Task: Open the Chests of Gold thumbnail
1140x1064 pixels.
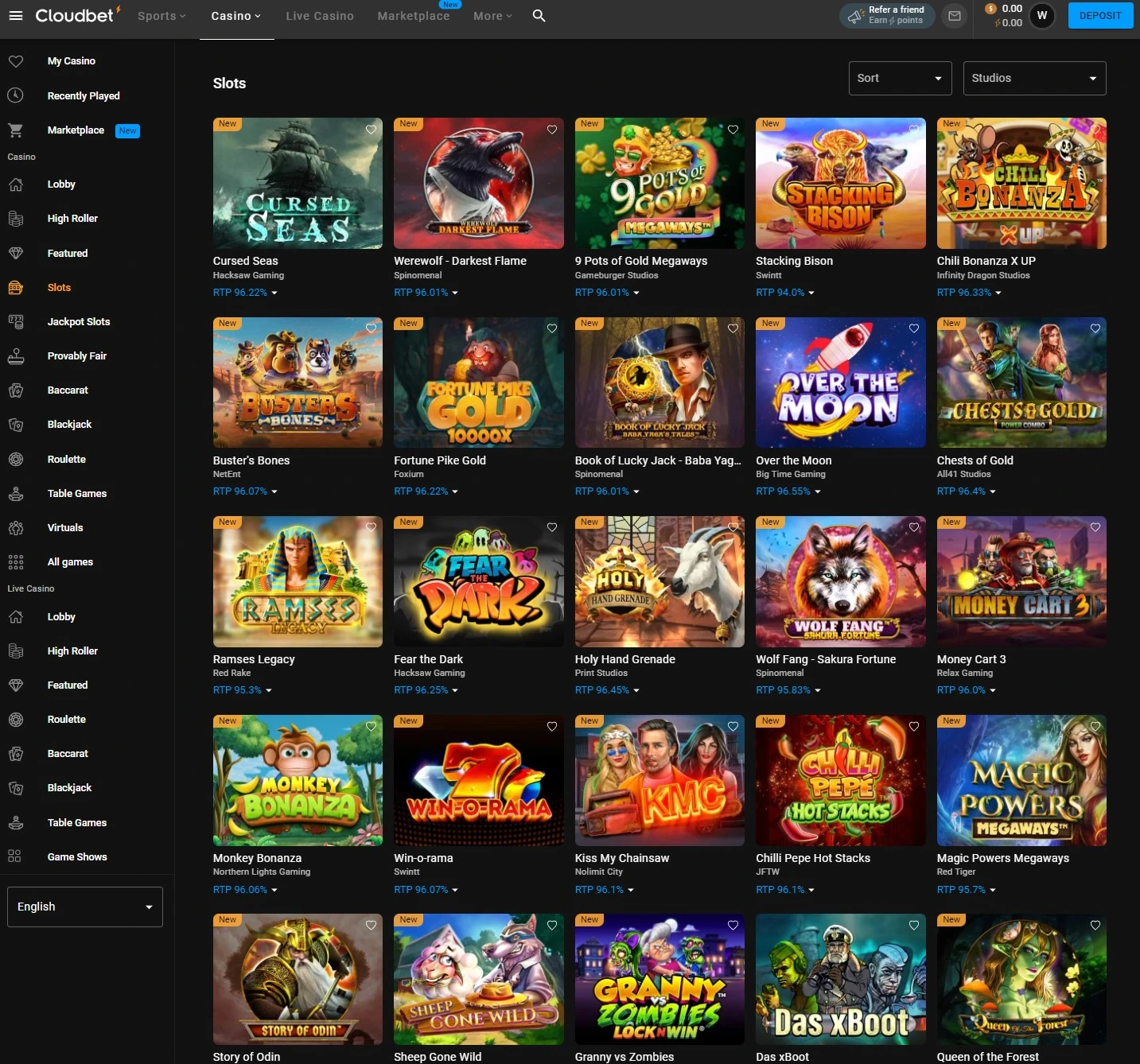Action: pyautogui.click(x=1021, y=382)
